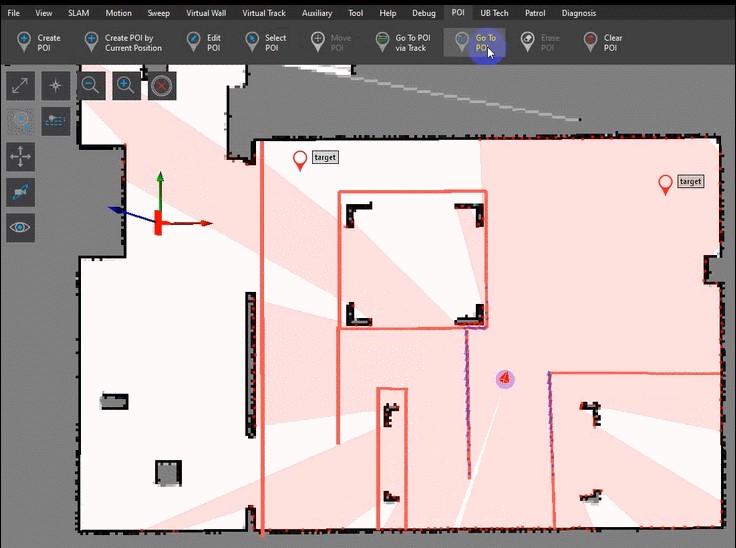The height and width of the screenshot is (548, 736).
Task: Toggle the four-way pan move tool
Action: point(21,157)
